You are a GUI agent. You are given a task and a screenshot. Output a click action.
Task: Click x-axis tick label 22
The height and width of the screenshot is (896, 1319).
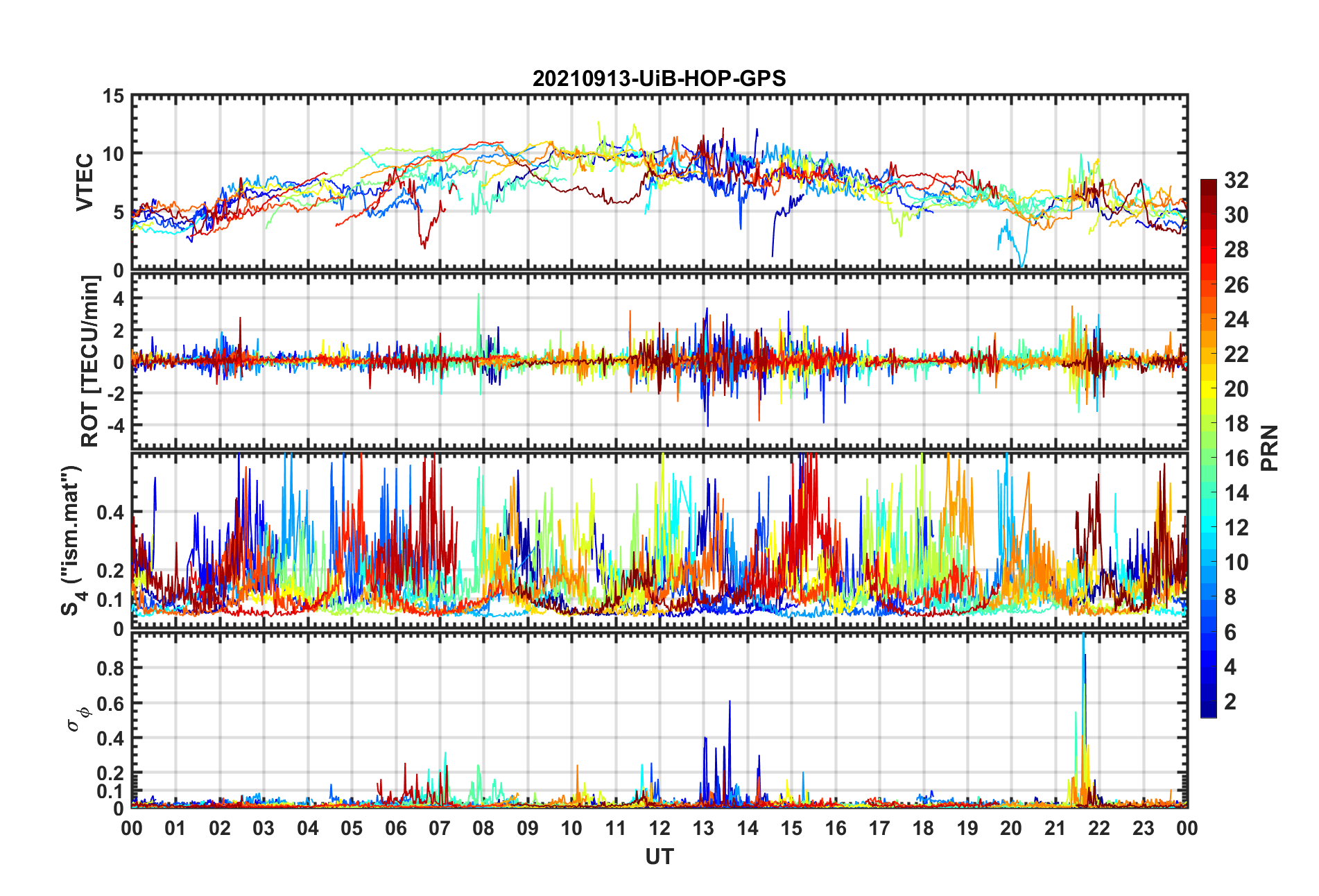pos(1099,829)
